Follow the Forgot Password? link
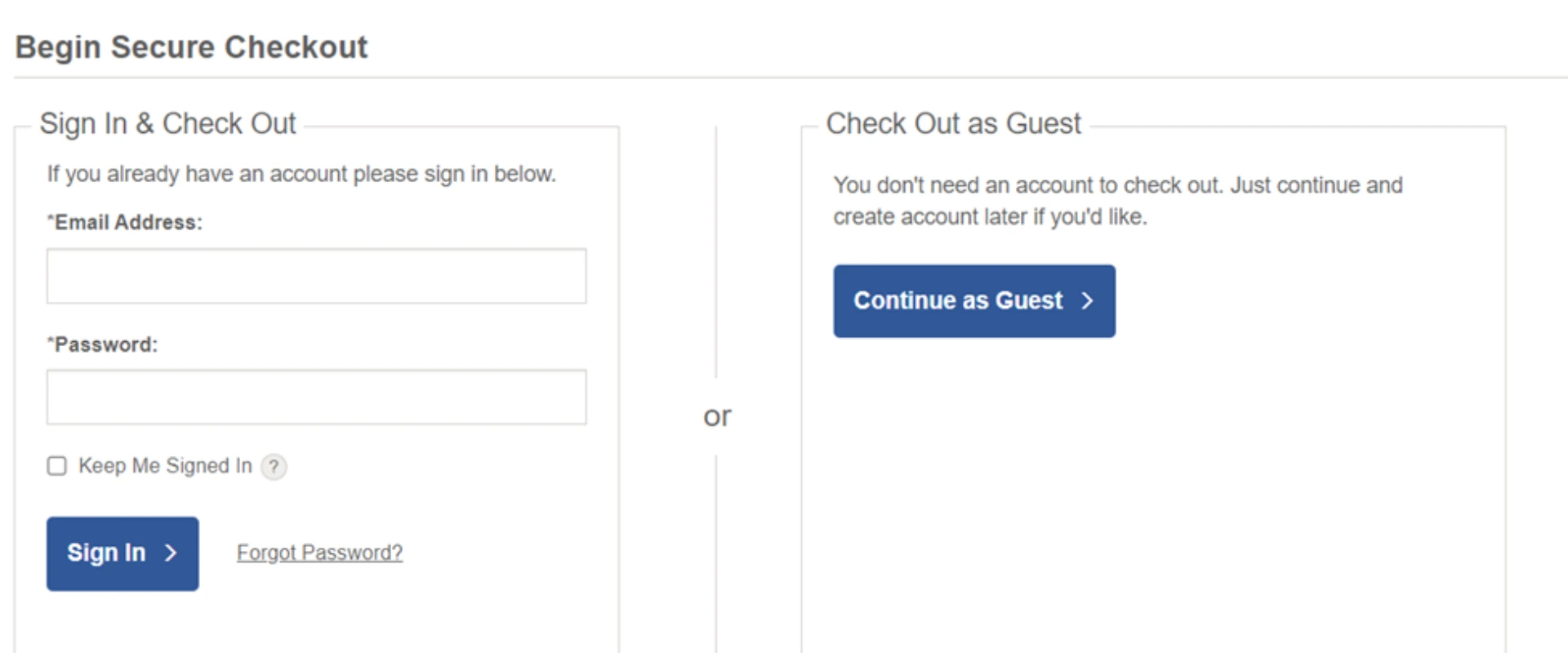Viewport: 1568px width, 653px height. pyautogui.click(x=318, y=553)
